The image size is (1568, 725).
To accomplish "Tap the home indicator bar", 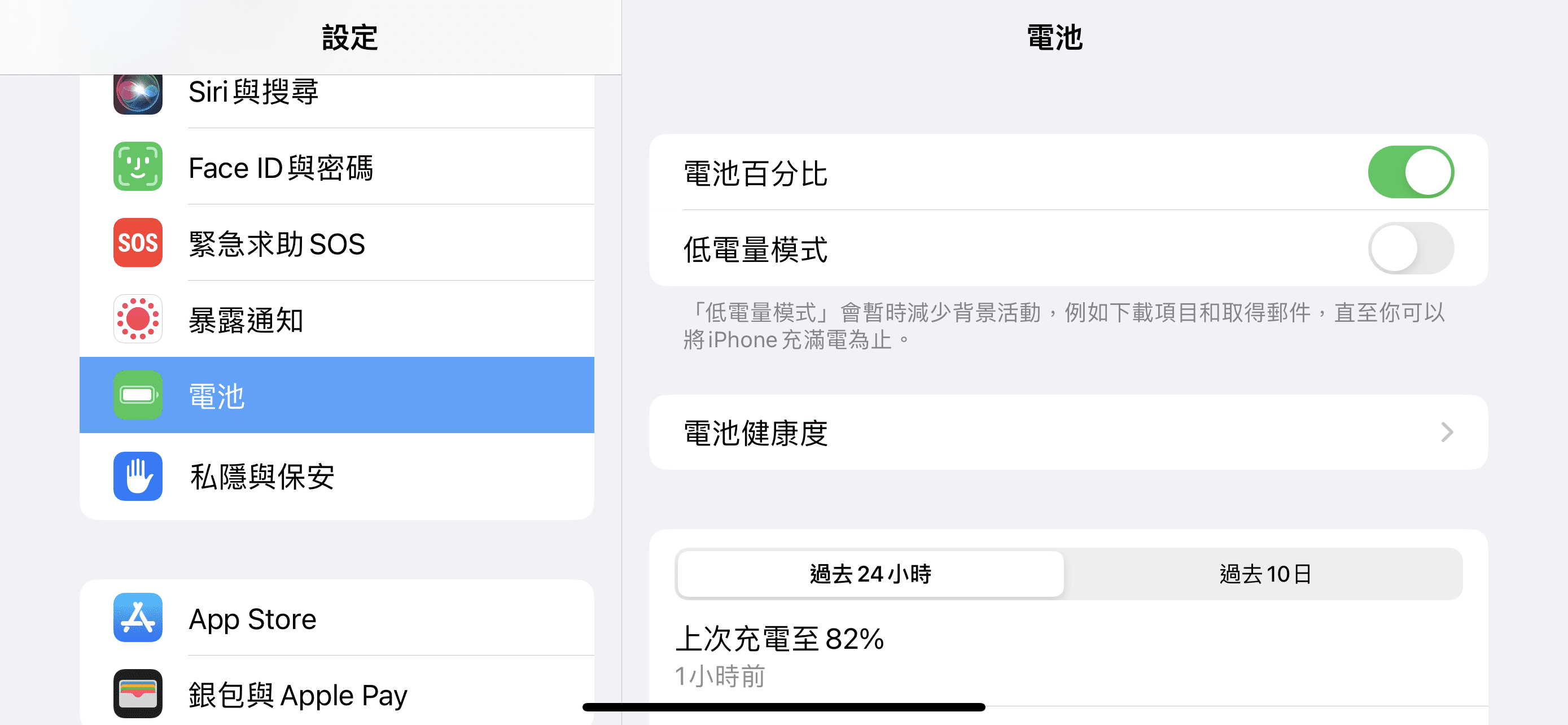I will click(x=783, y=707).
